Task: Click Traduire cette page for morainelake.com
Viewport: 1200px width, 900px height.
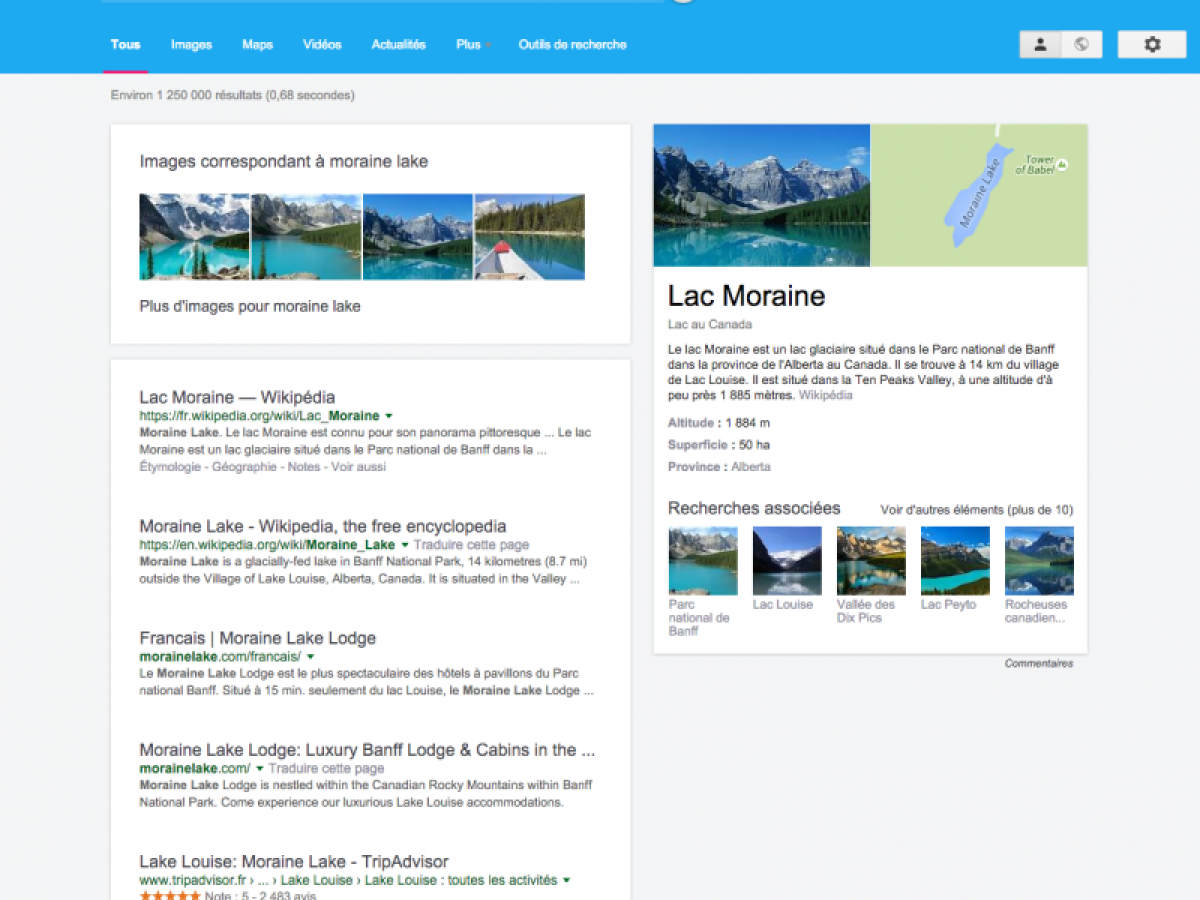Action: [327, 768]
